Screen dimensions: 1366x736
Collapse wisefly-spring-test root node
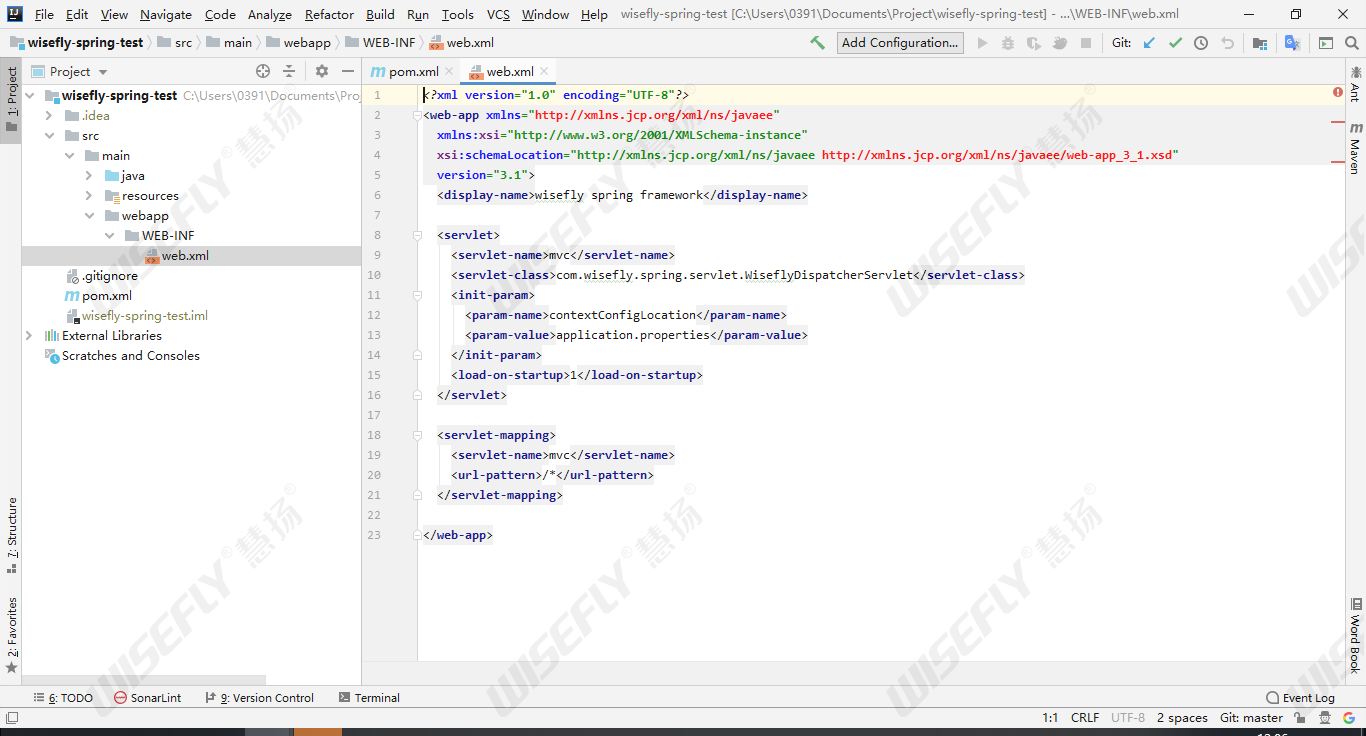click(29, 96)
